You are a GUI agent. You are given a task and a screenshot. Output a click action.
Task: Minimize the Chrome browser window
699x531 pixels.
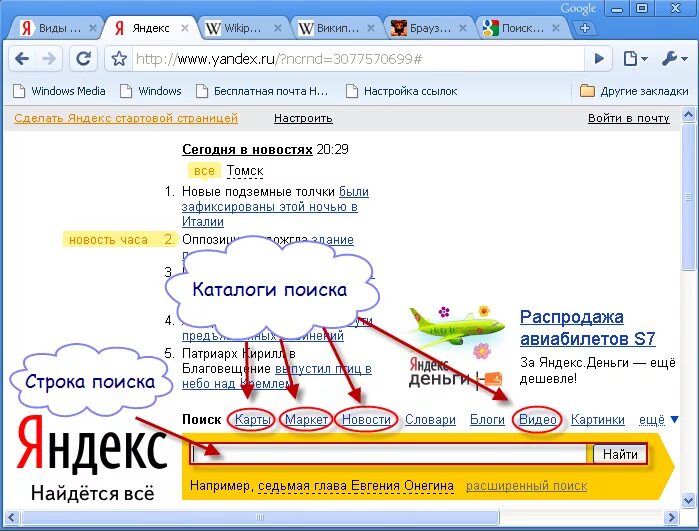click(617, 8)
